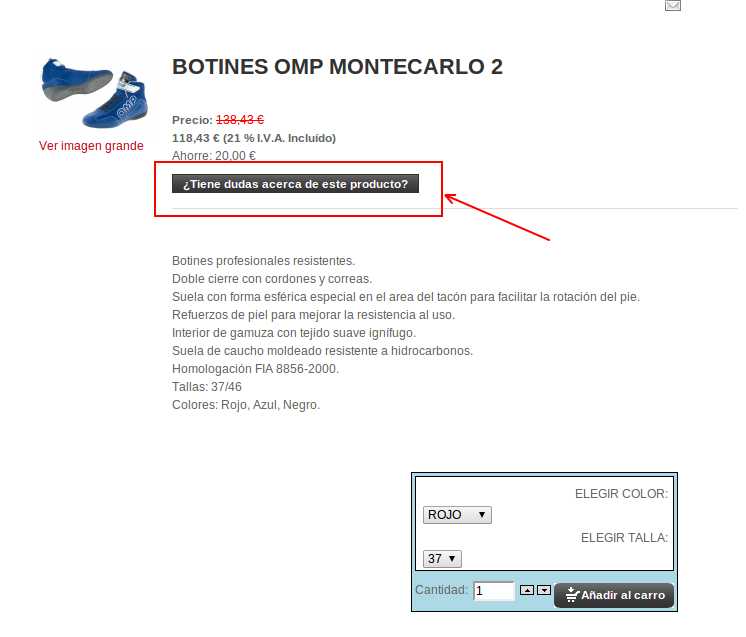The image size is (746, 637).
Task: Click the 'ELEGIR TALLA:' label
Action: (x=624, y=538)
